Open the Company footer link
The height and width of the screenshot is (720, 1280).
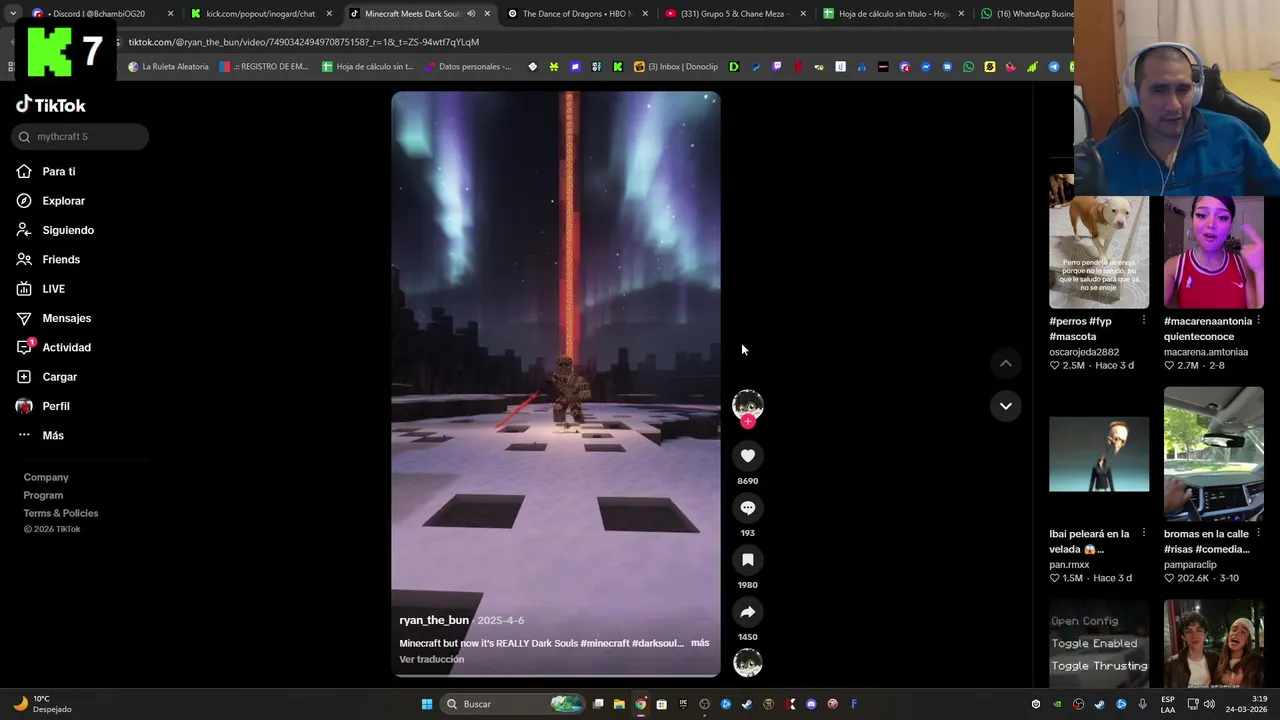coord(46,477)
